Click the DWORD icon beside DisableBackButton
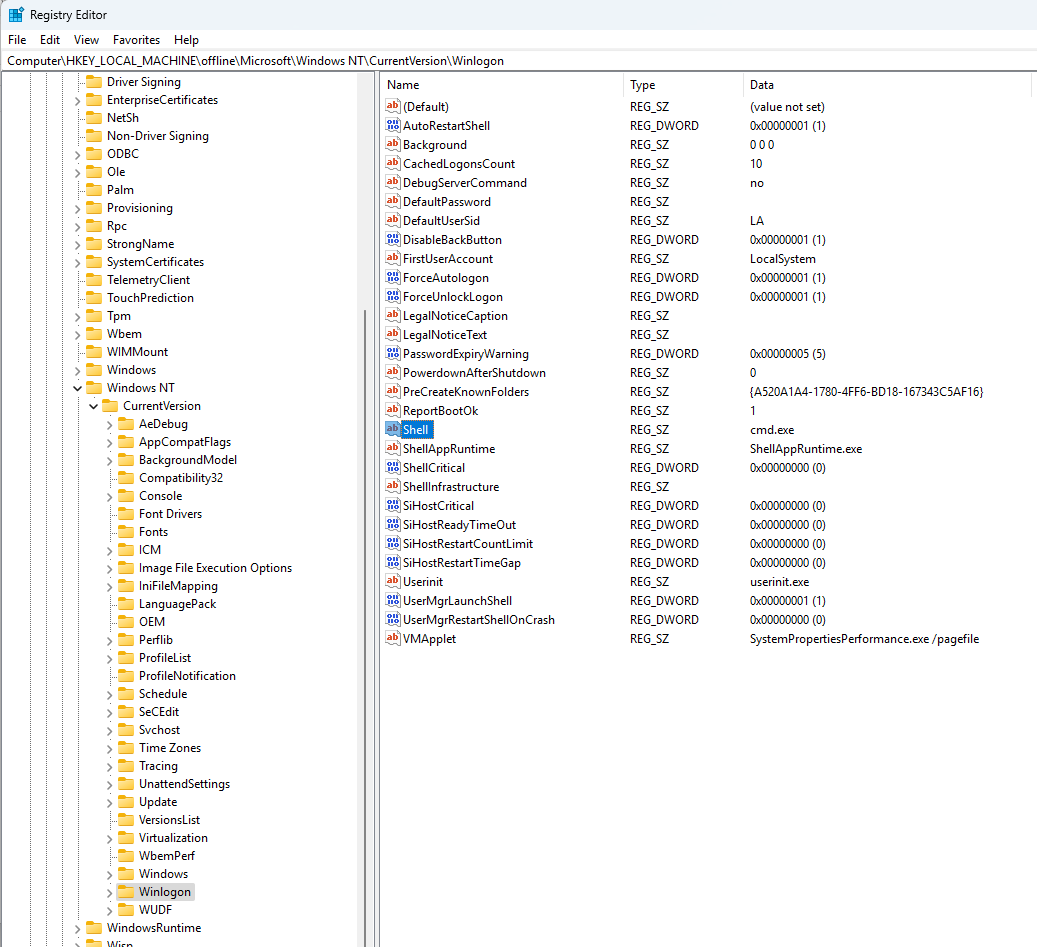Image resolution: width=1037 pixels, height=947 pixels. [393, 239]
